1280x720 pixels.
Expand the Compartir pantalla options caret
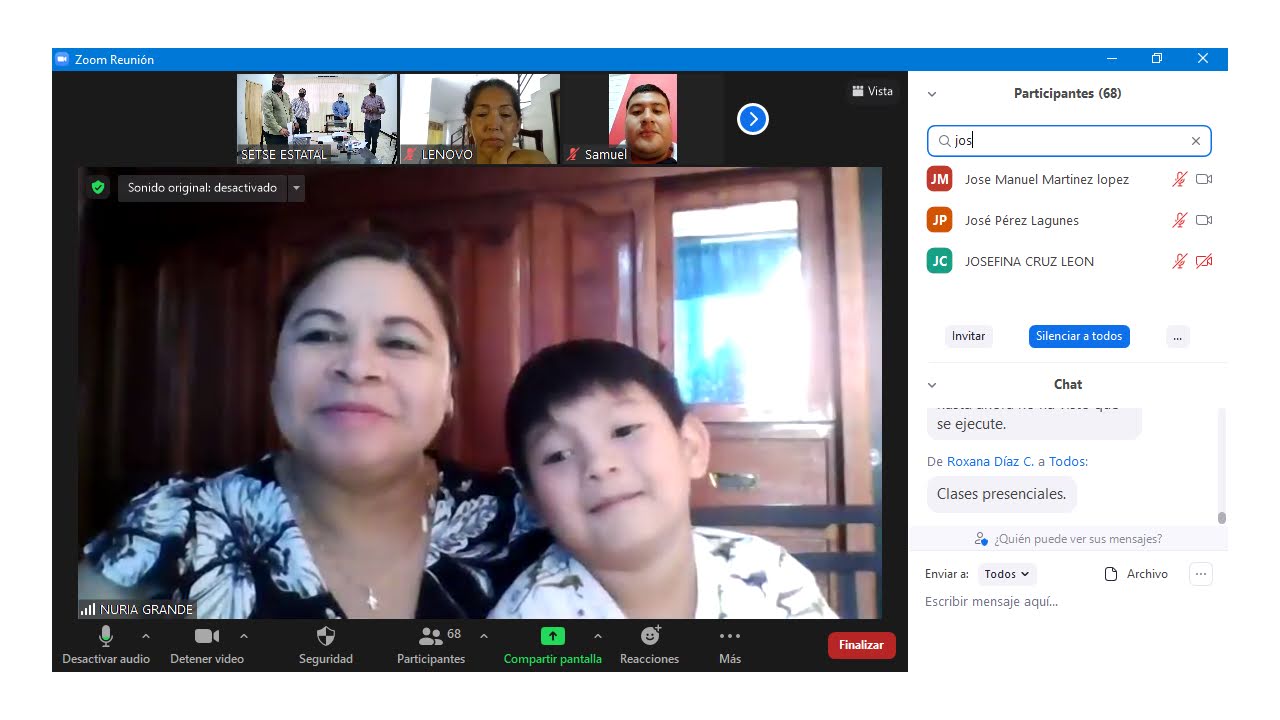(598, 636)
